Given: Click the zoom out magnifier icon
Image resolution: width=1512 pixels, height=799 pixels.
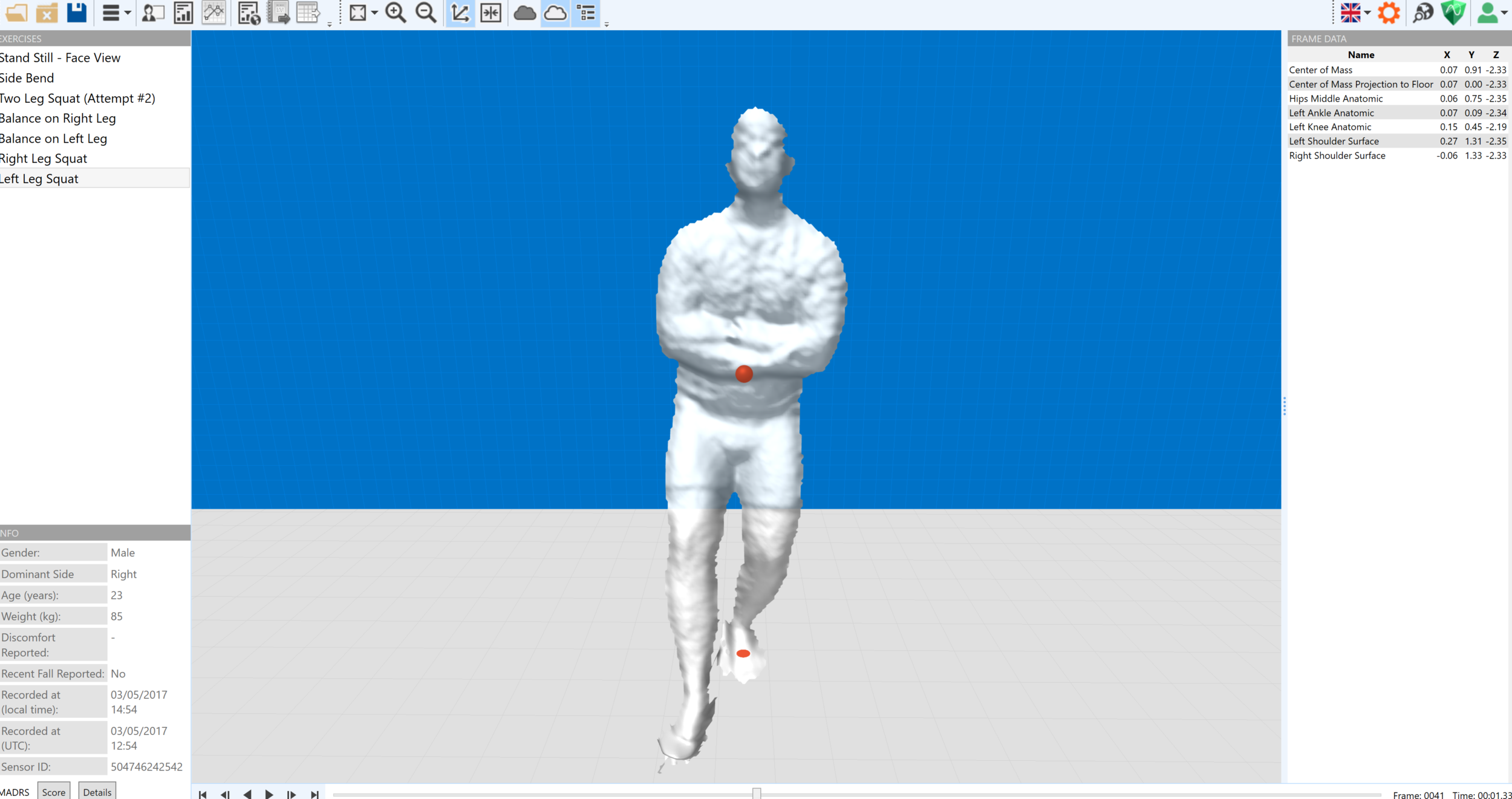Looking at the screenshot, I should pos(426,13).
